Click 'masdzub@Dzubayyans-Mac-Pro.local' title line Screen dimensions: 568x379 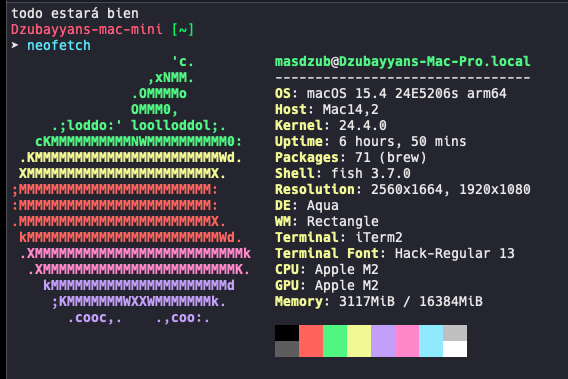(x=402, y=62)
